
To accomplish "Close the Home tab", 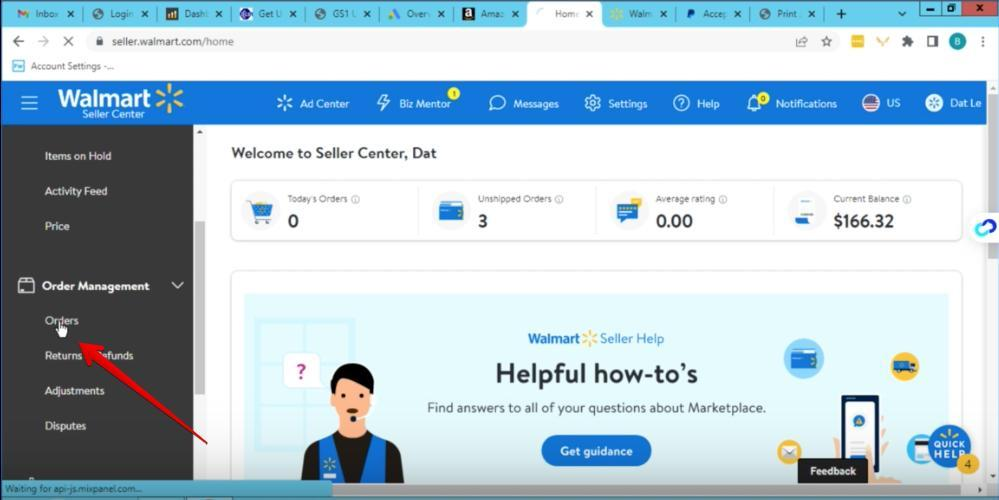I will [587, 14].
